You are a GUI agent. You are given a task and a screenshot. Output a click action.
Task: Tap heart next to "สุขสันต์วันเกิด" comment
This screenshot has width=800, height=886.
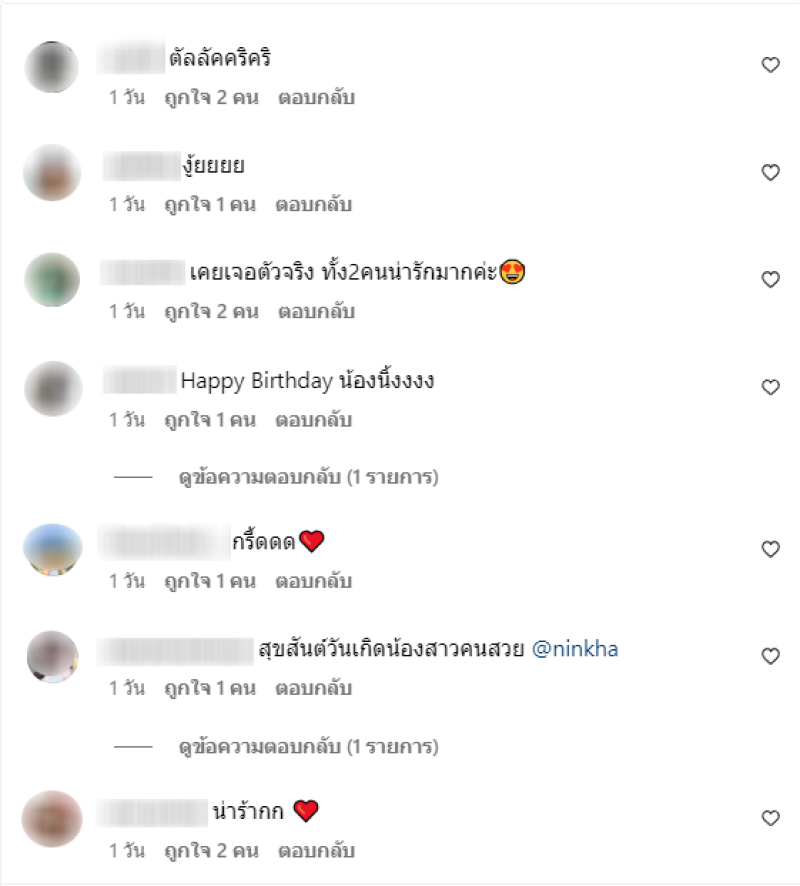pyautogui.click(x=771, y=656)
